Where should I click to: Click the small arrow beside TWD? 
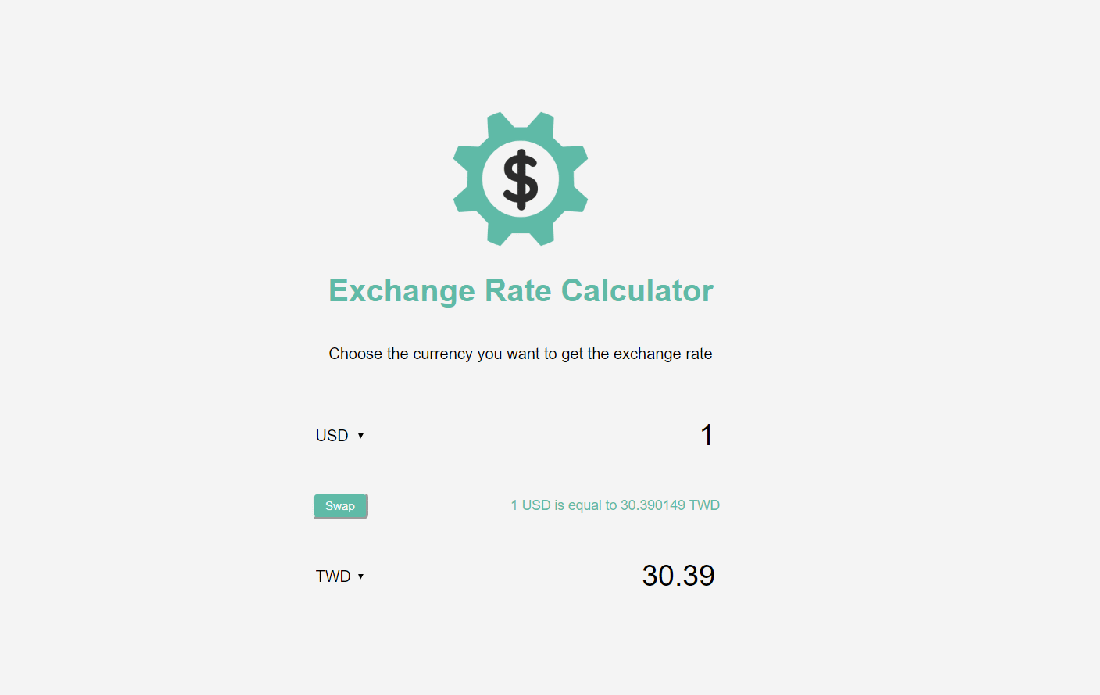click(360, 577)
